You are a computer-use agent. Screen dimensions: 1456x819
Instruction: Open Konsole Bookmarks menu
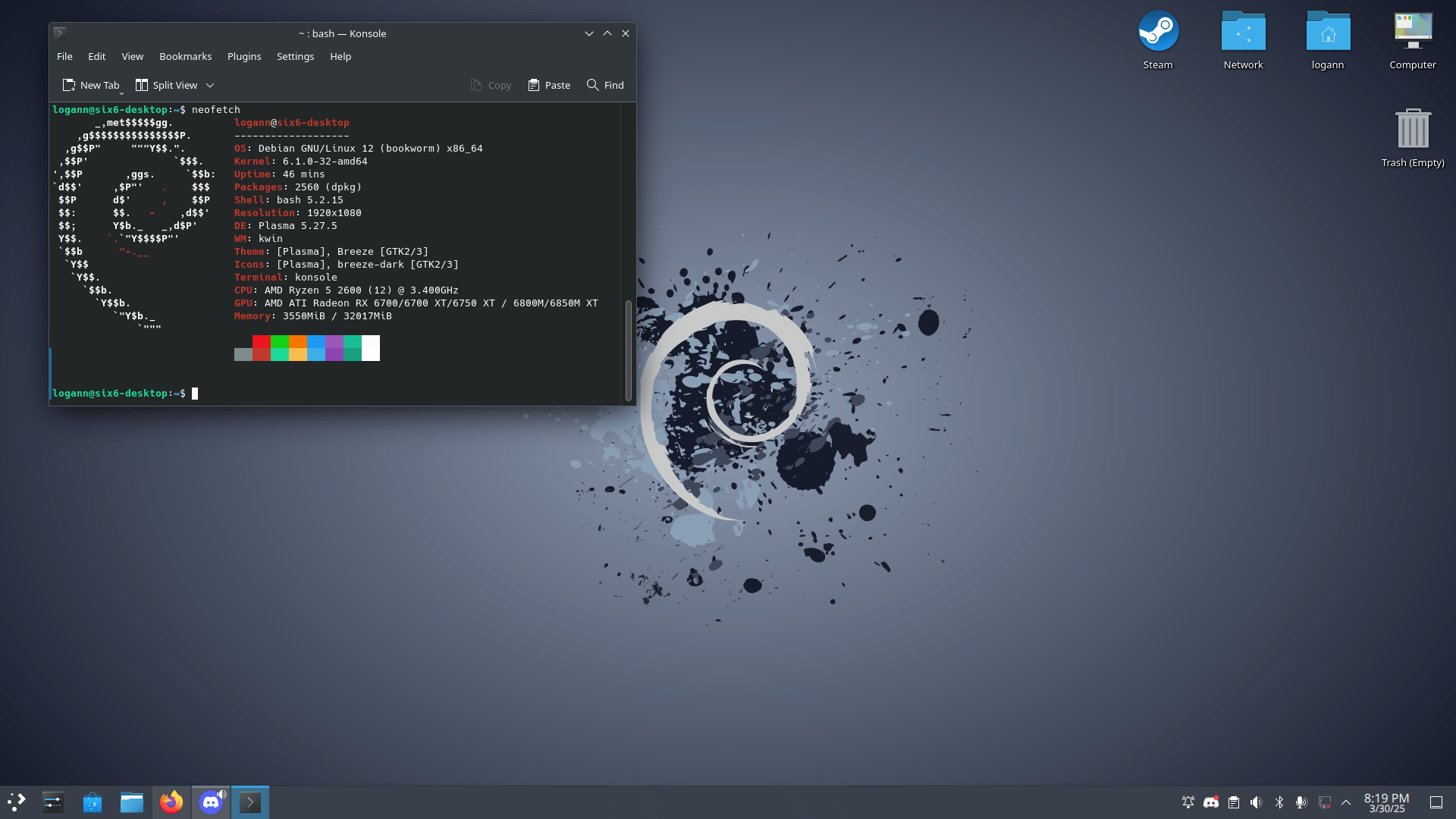(x=185, y=56)
